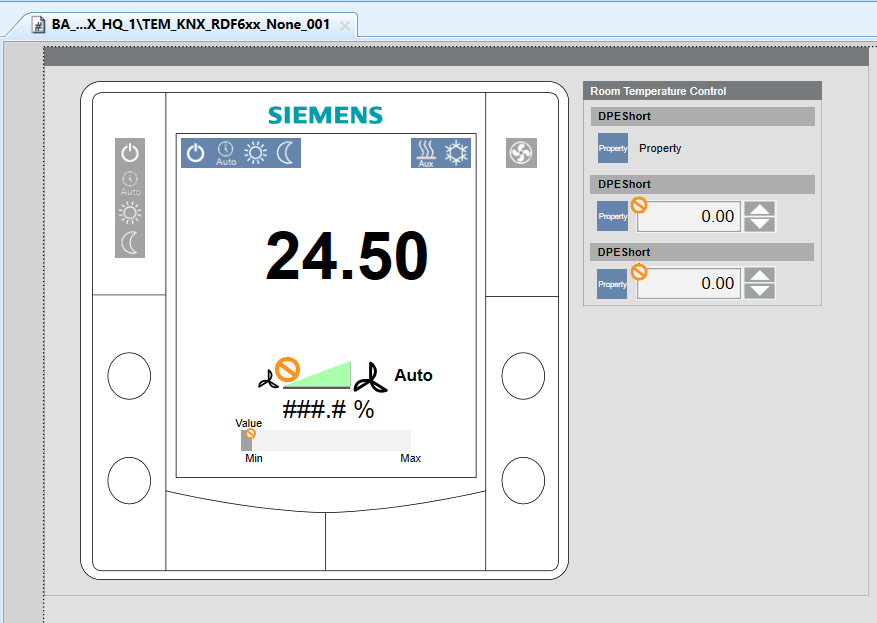The width and height of the screenshot is (877, 623).
Task: Select the Auto clock icon in the top bar
Action: click(x=224, y=152)
